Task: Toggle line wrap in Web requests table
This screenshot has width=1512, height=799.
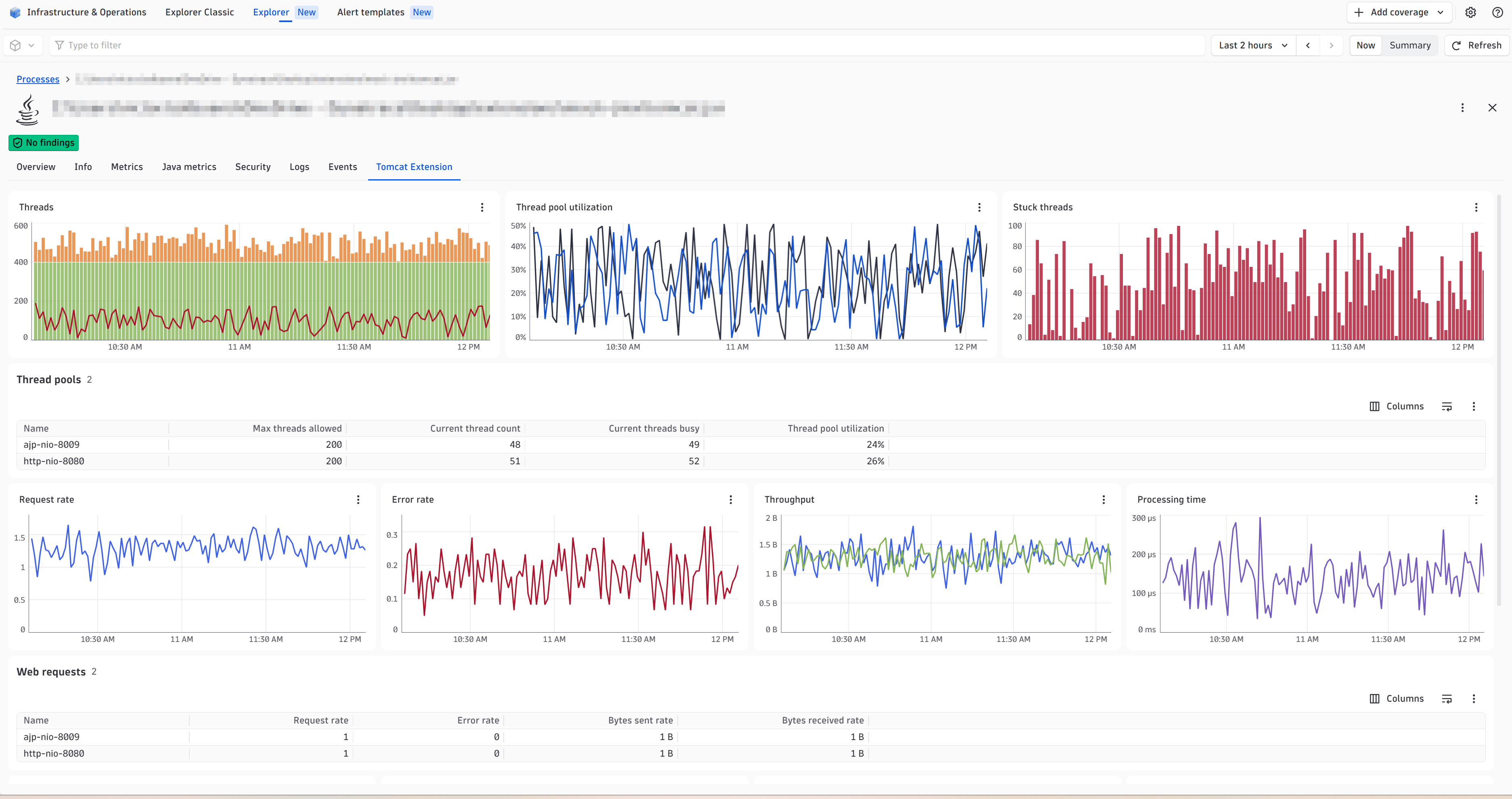Action: coord(1447,698)
